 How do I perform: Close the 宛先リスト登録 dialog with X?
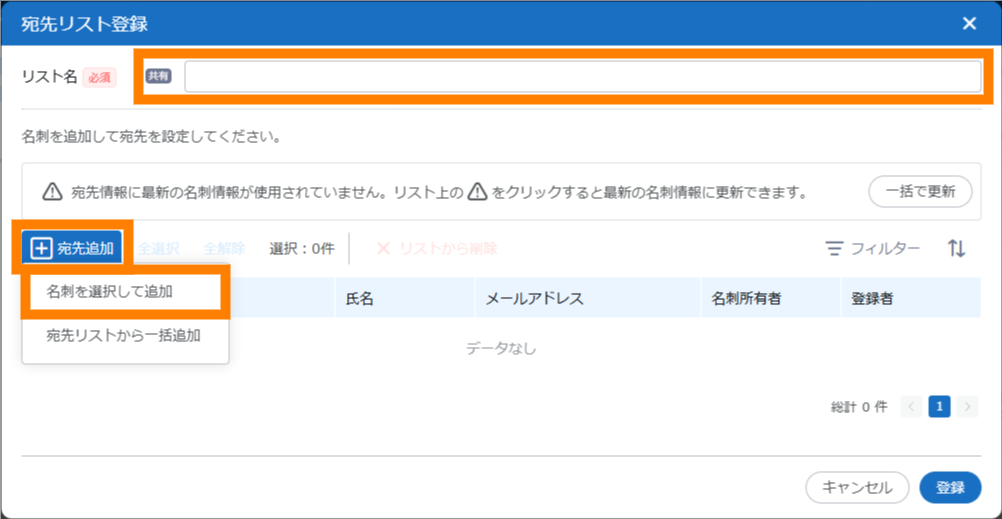coord(969,24)
